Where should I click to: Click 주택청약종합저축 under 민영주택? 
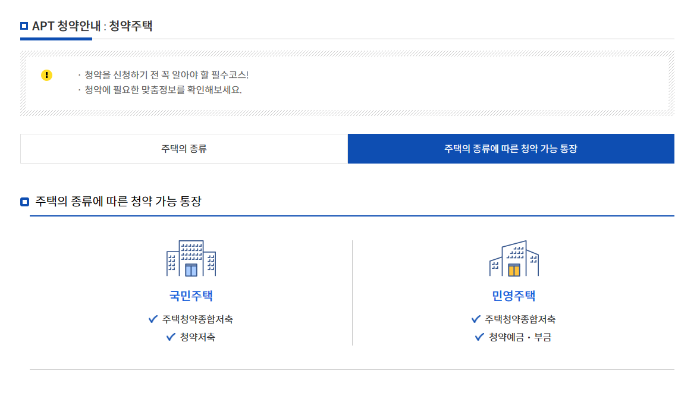(x=520, y=319)
